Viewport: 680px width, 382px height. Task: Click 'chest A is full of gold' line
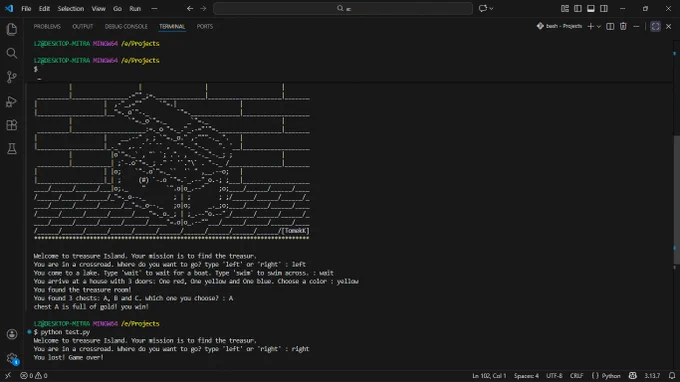[x=91, y=307]
